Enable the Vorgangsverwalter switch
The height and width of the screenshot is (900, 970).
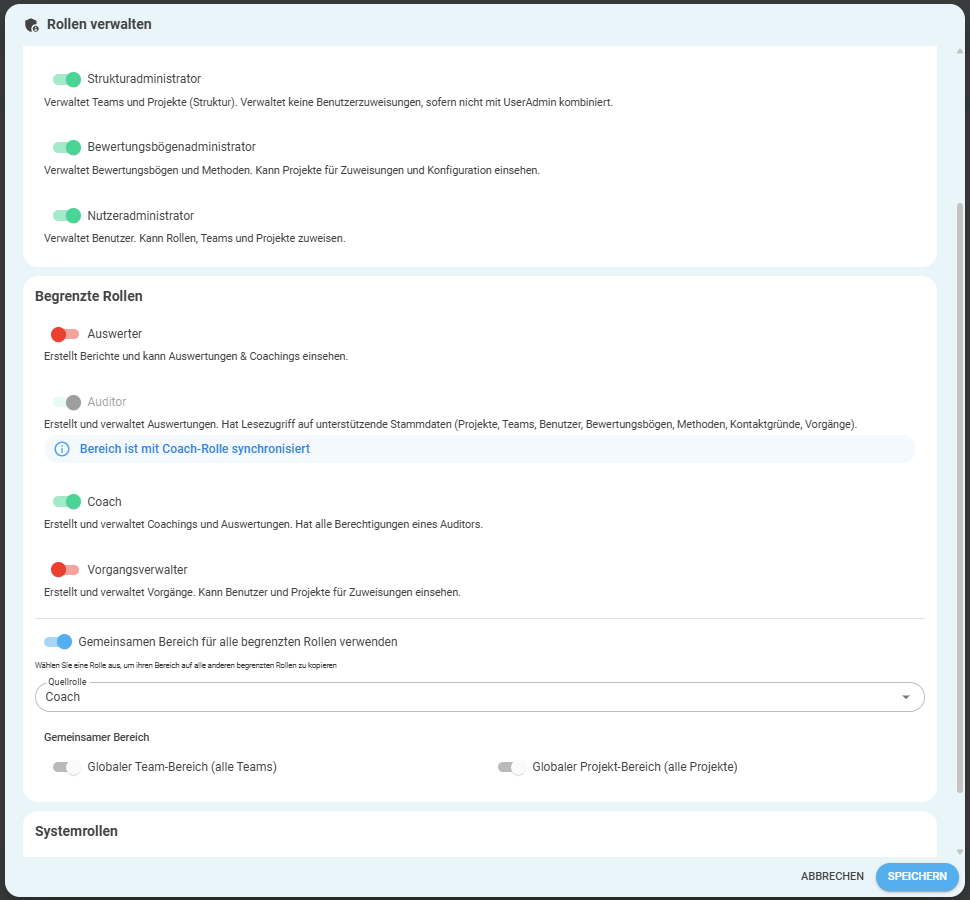point(65,570)
